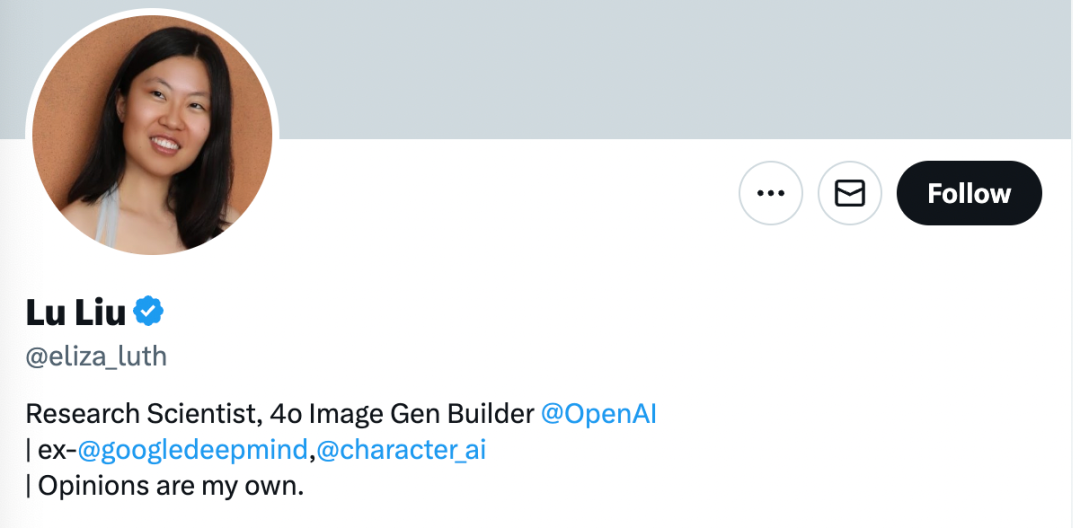1080x528 pixels.
Task: Click the display name Lu Liu
Action: [x=76, y=313]
